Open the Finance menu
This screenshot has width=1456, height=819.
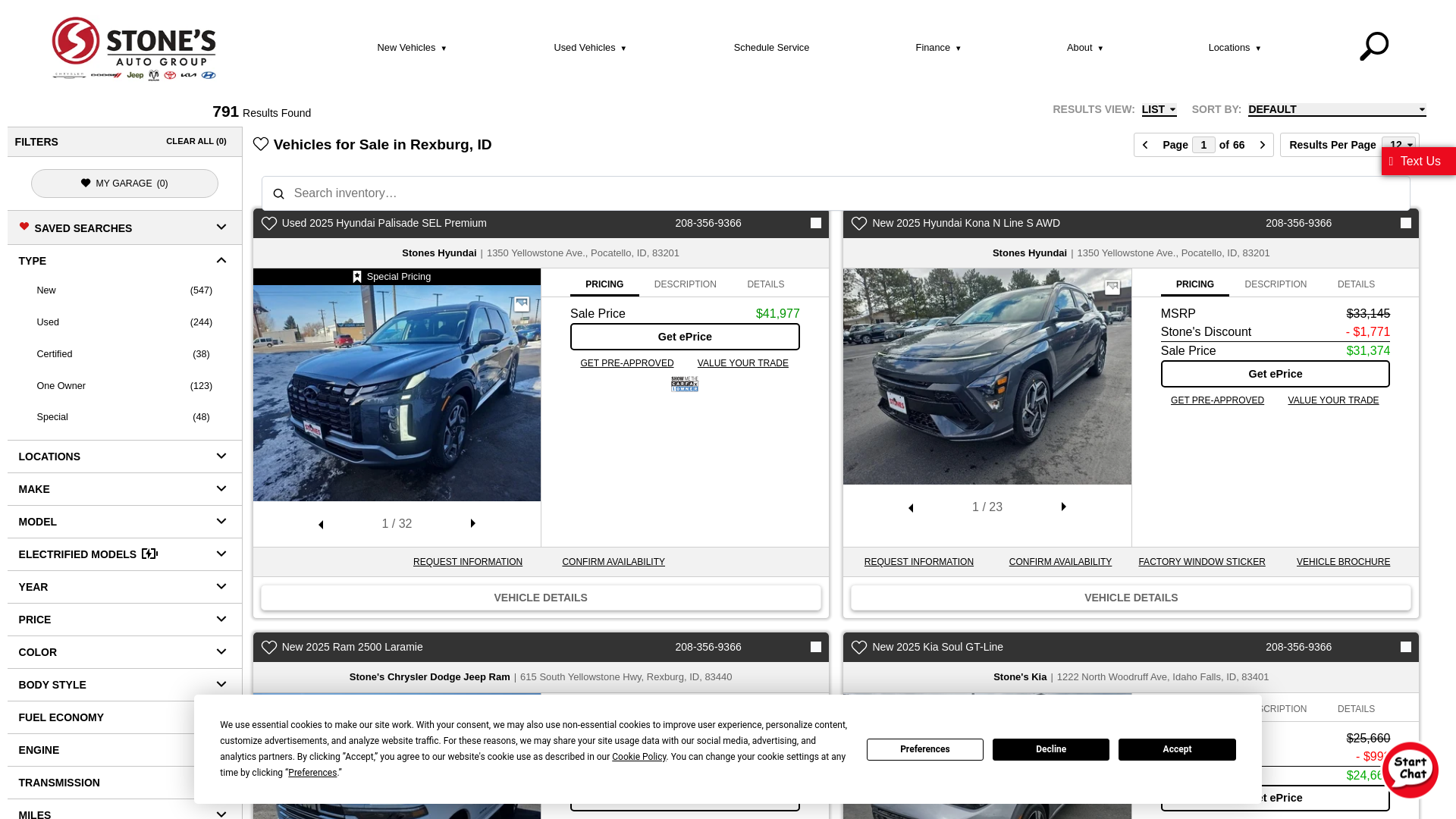(x=938, y=48)
